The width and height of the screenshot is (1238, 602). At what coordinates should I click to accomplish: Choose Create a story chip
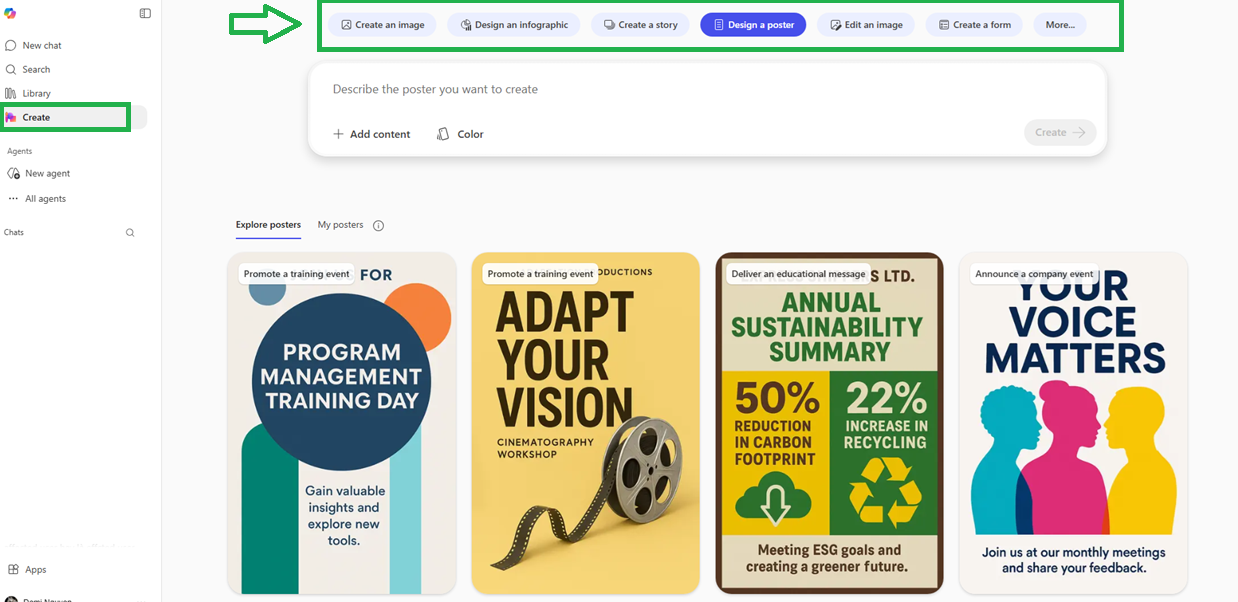[641, 25]
